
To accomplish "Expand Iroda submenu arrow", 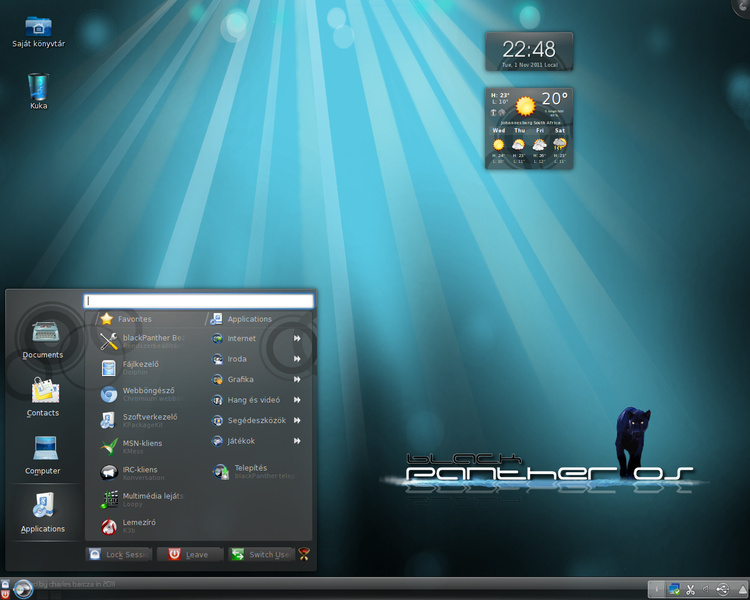I will [x=297, y=359].
